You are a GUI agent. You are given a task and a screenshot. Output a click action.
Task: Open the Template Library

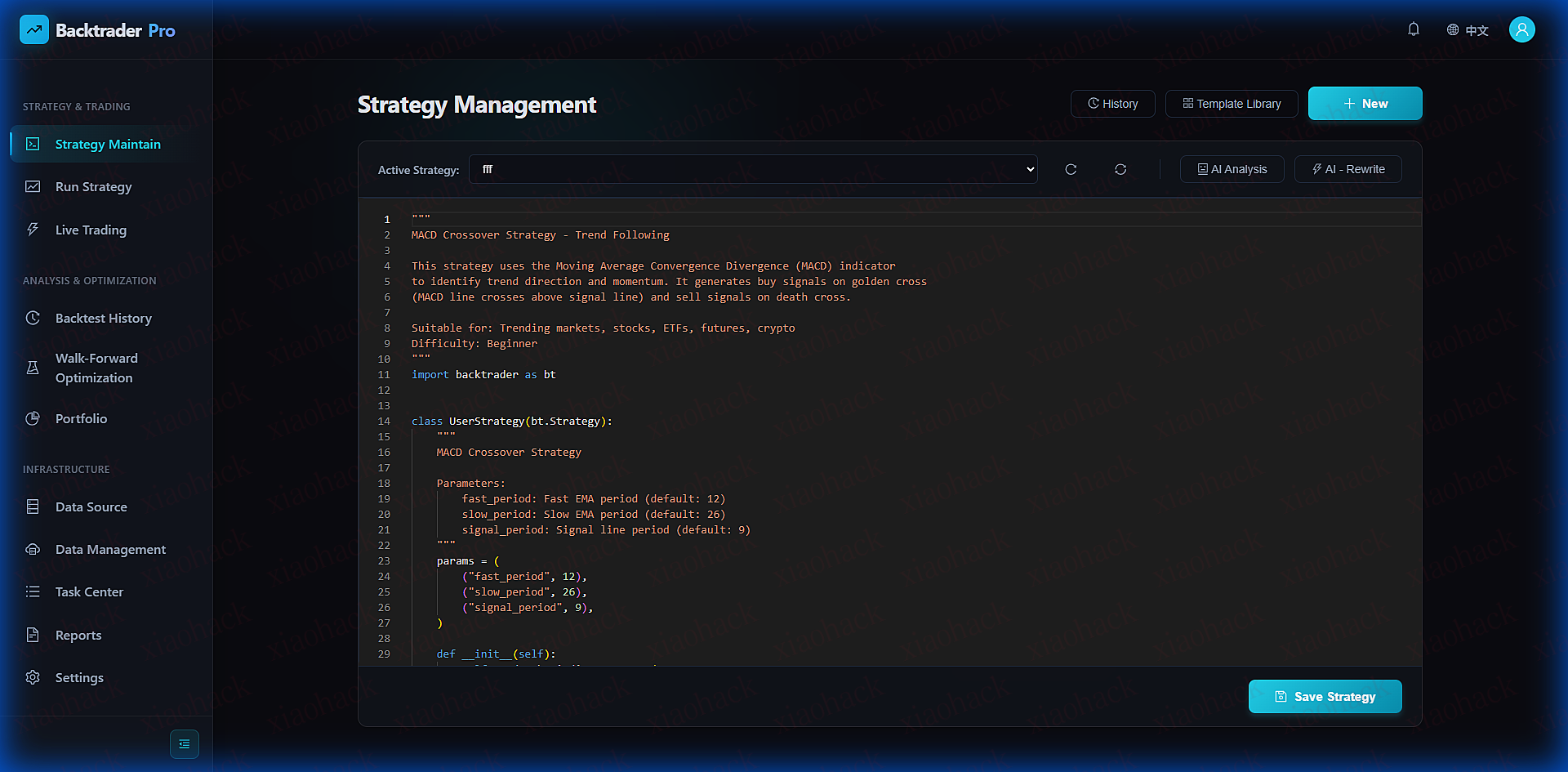1232,104
